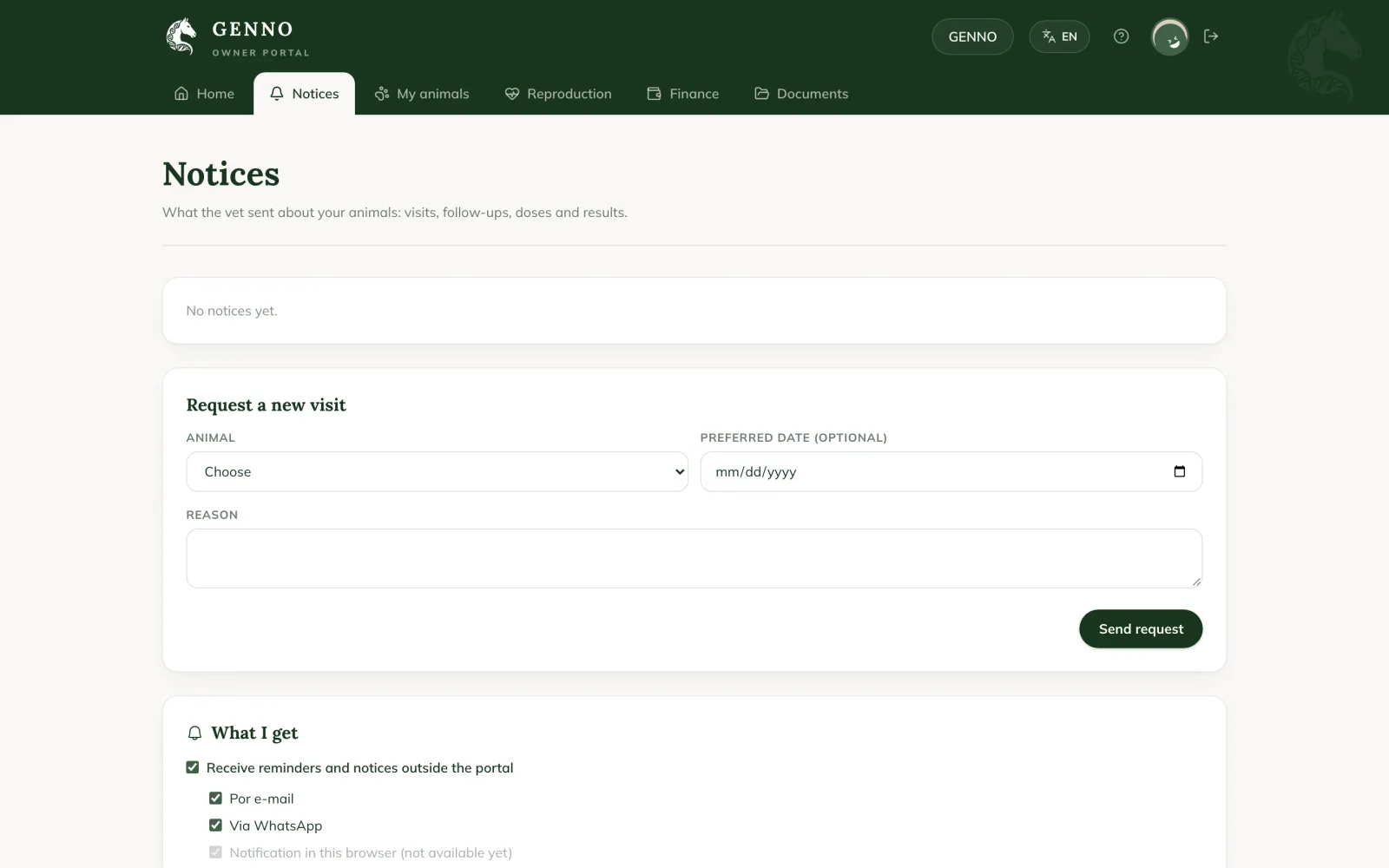Viewport: 1389px width, 868px height.
Task: Open the GENNO organization pill
Action: [972, 36]
